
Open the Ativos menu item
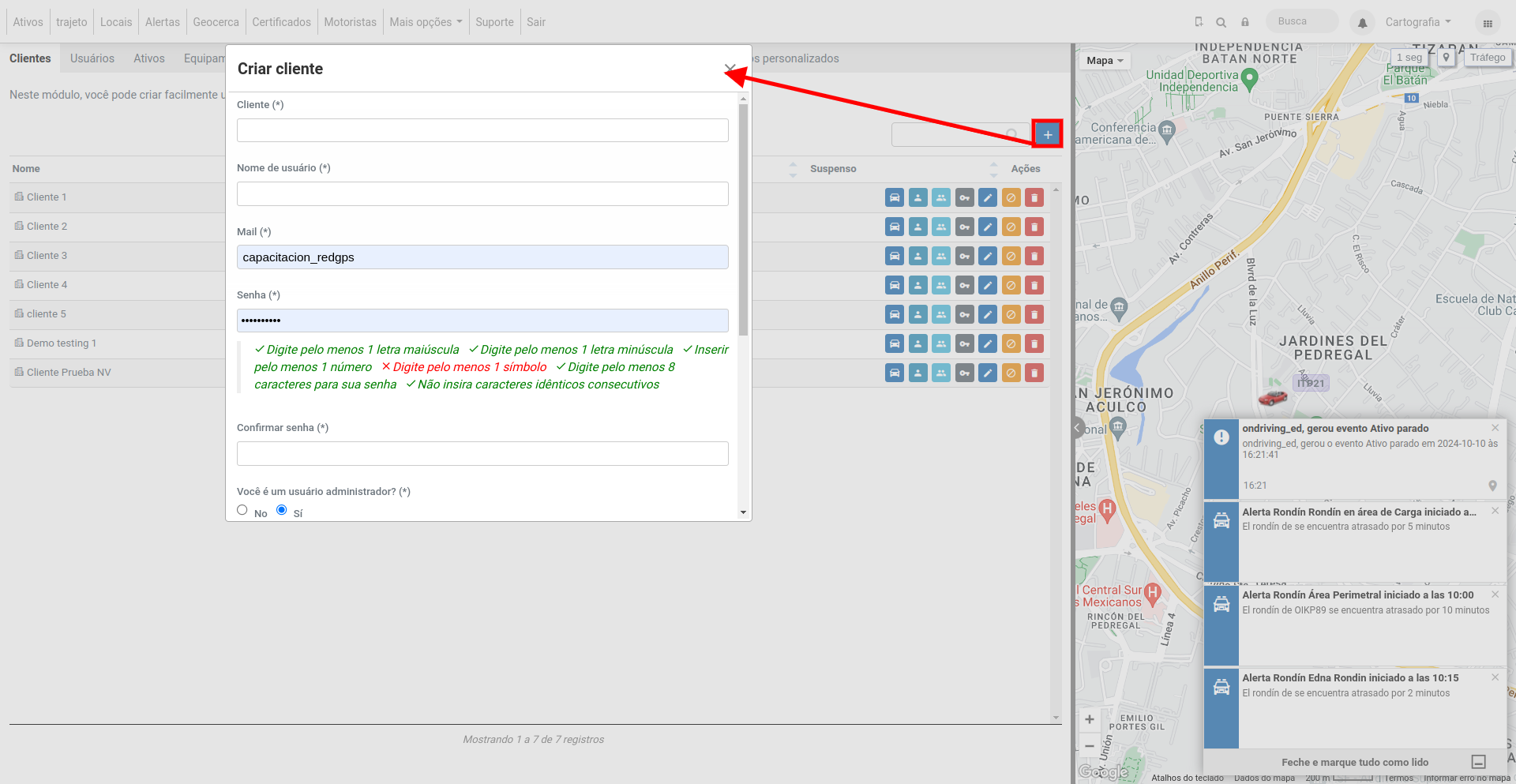[x=28, y=22]
